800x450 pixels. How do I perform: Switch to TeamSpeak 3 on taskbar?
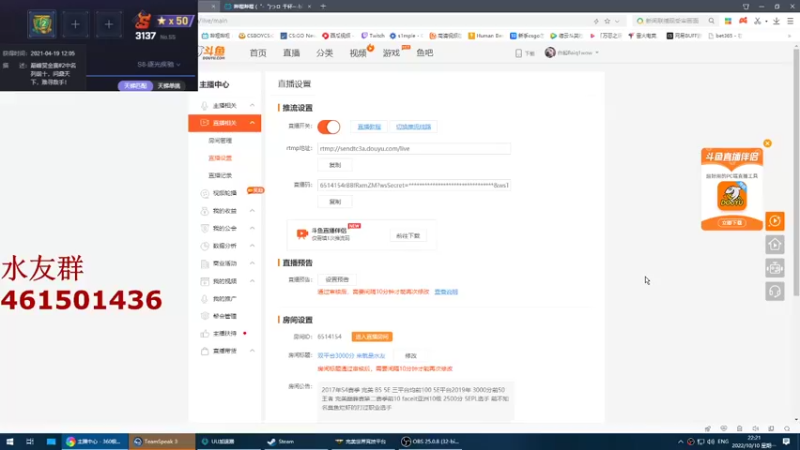(x=161, y=441)
